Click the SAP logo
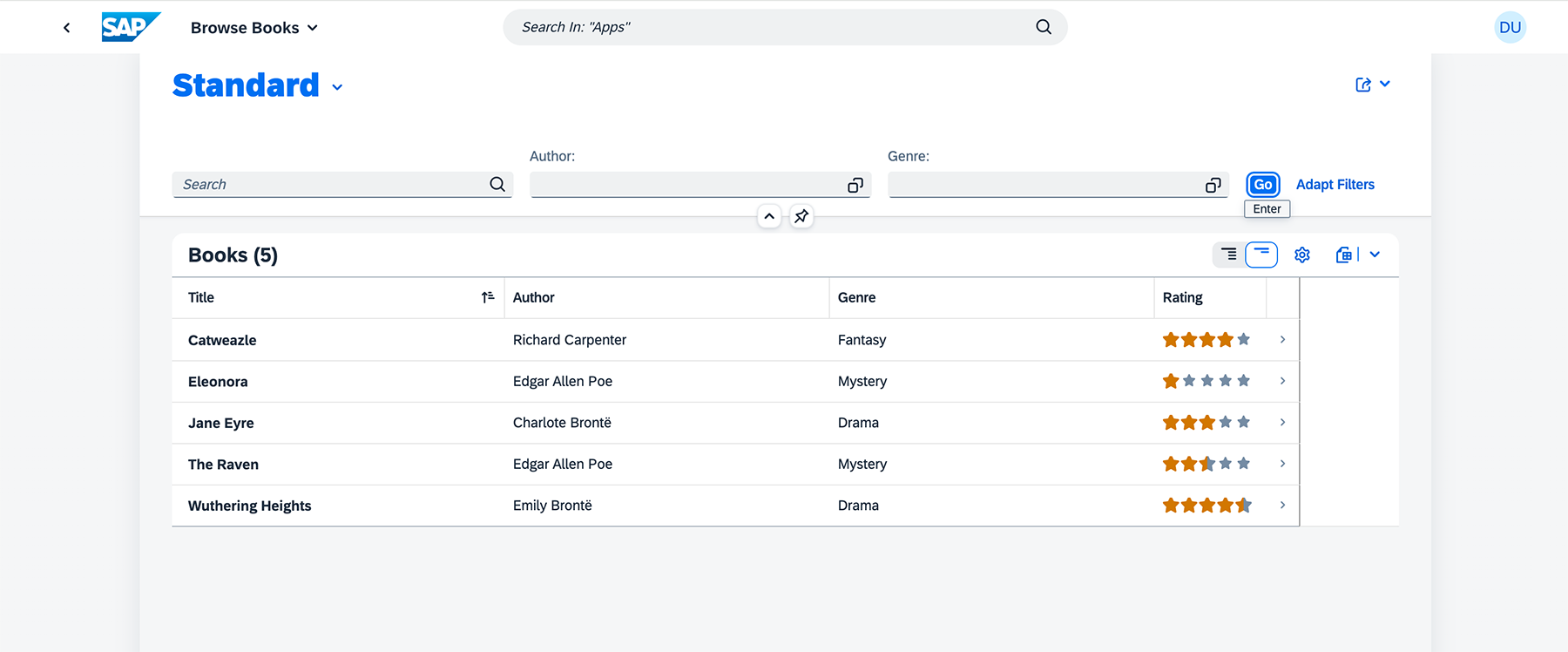The width and height of the screenshot is (1568, 652). point(131,27)
